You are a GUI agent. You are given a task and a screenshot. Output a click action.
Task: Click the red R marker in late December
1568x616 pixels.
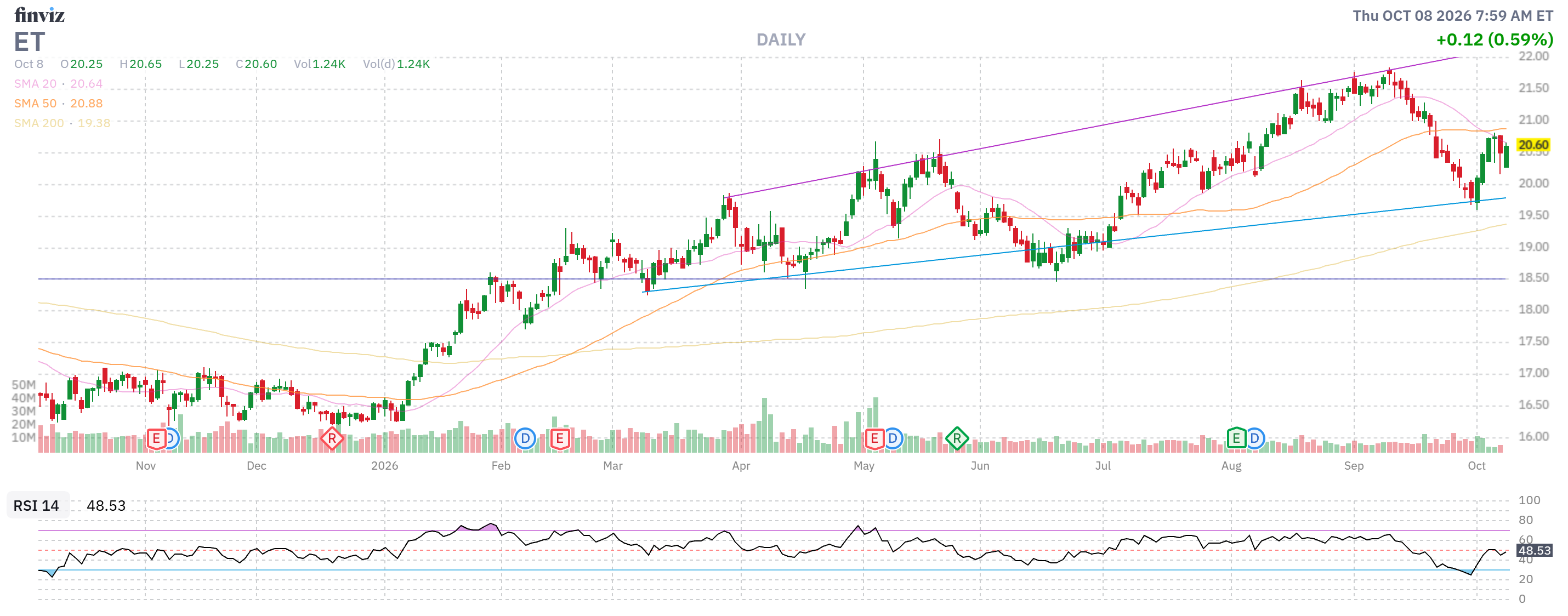332,438
